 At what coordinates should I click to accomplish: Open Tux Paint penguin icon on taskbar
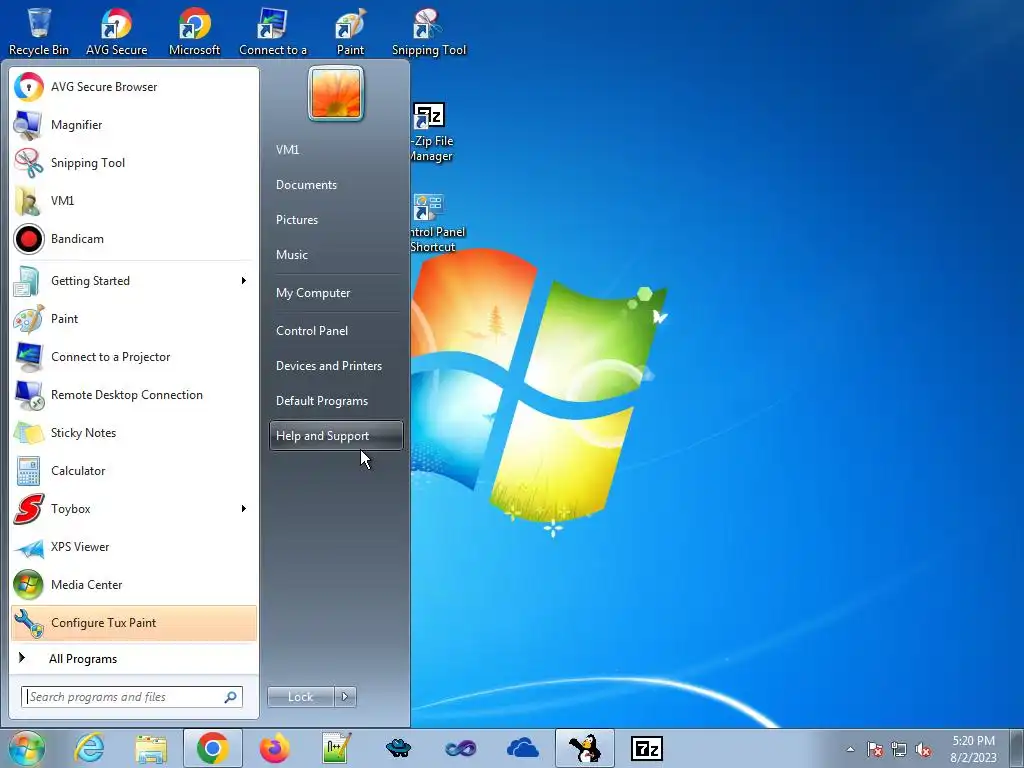[x=584, y=748]
